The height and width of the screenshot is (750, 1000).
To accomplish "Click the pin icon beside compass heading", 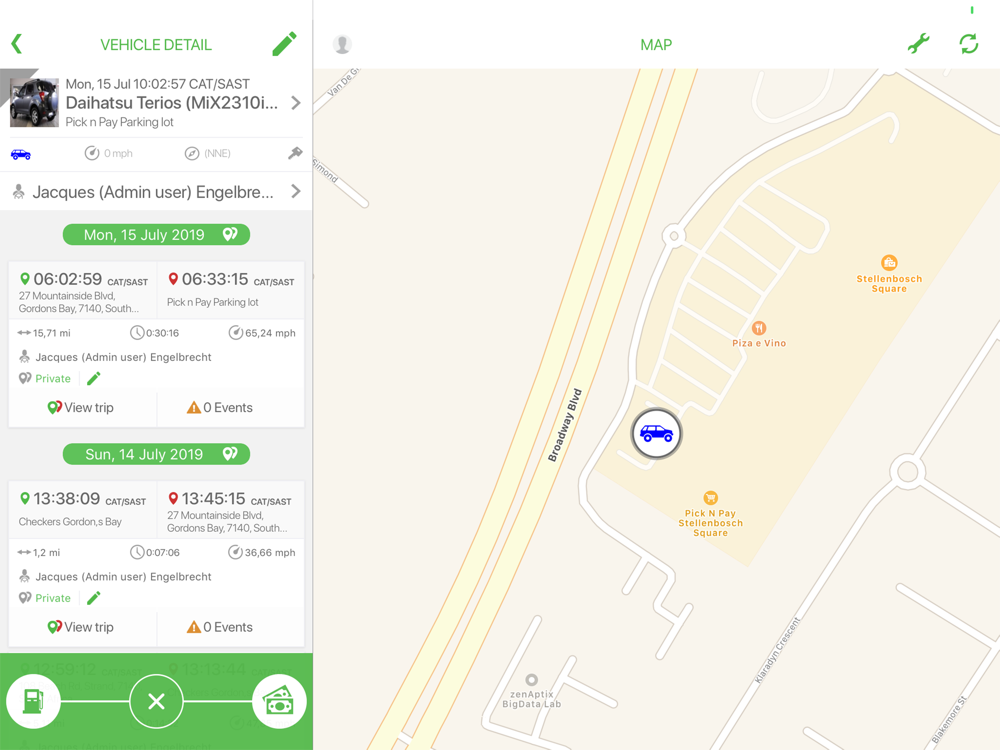I will point(295,153).
